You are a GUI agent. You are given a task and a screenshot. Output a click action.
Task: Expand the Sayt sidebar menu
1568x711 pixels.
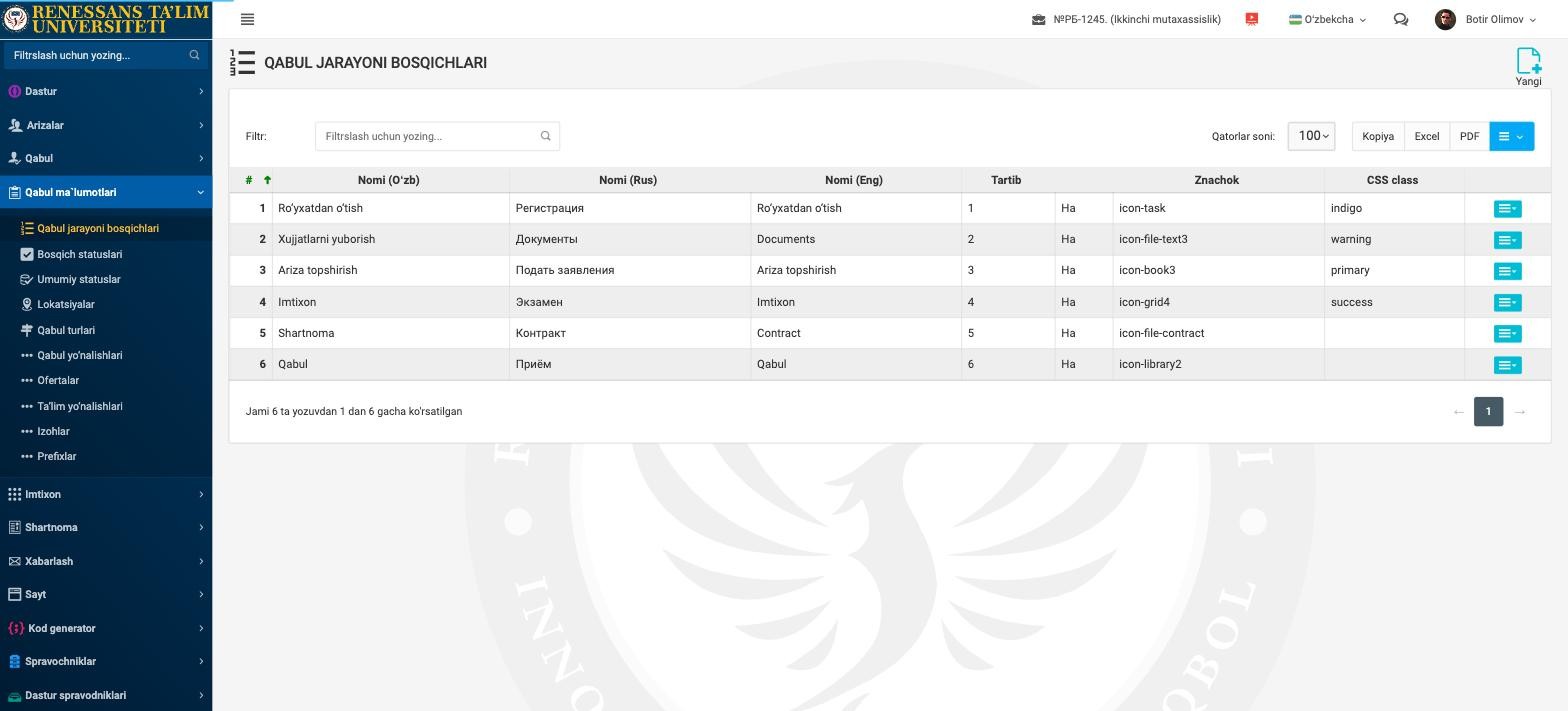[x=106, y=594]
